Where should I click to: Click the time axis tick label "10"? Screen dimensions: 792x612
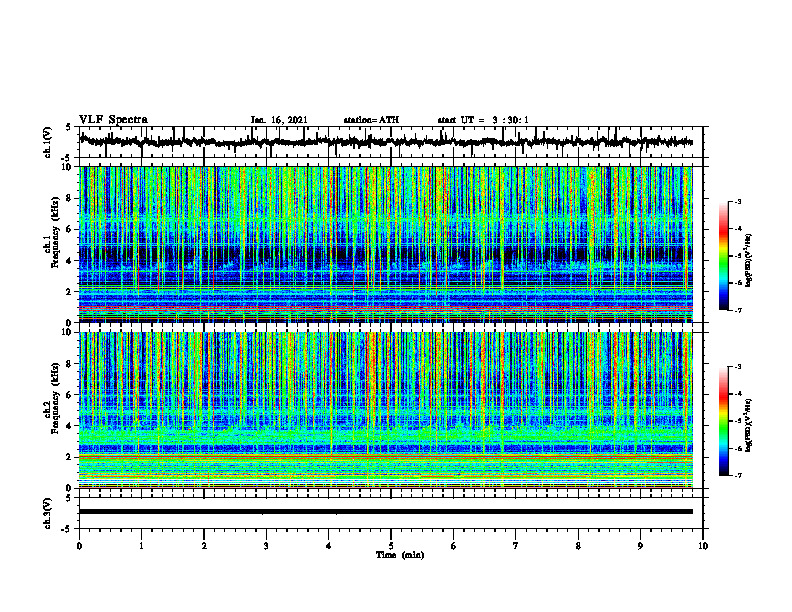click(703, 546)
